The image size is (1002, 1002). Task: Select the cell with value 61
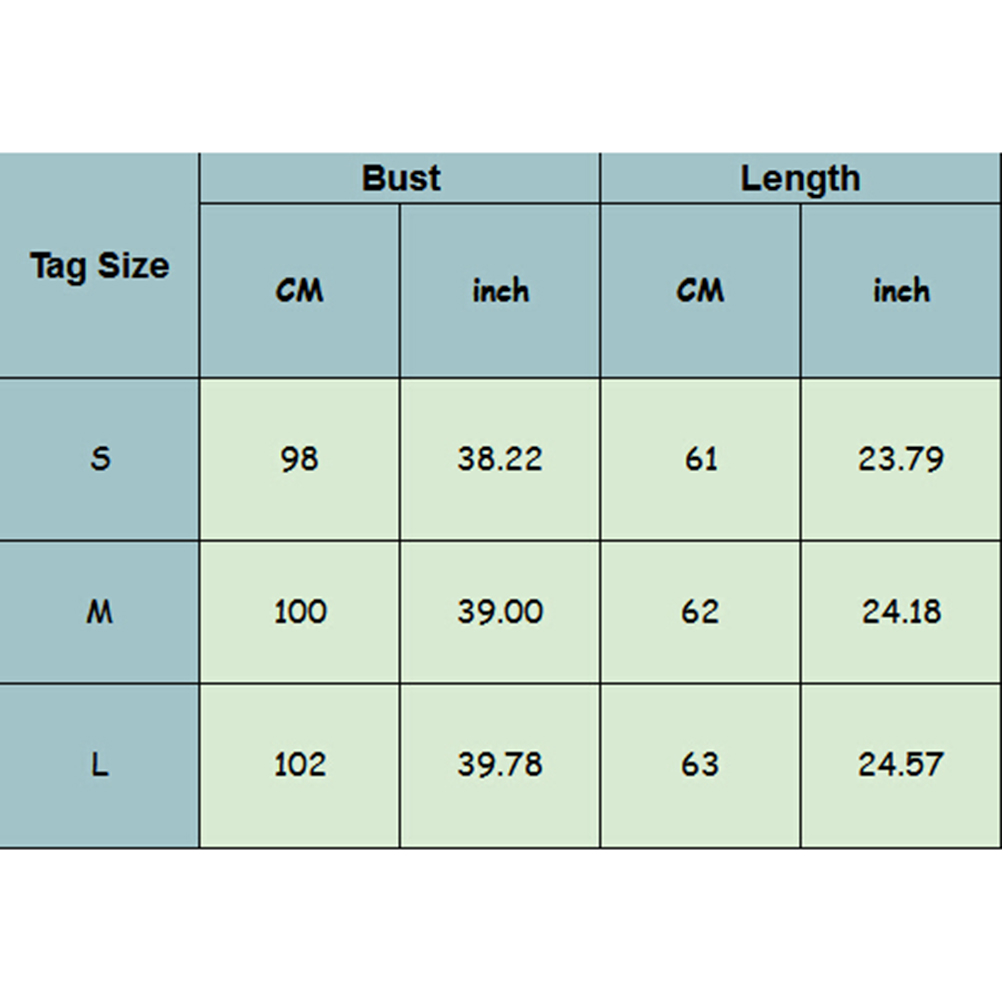coord(700,459)
